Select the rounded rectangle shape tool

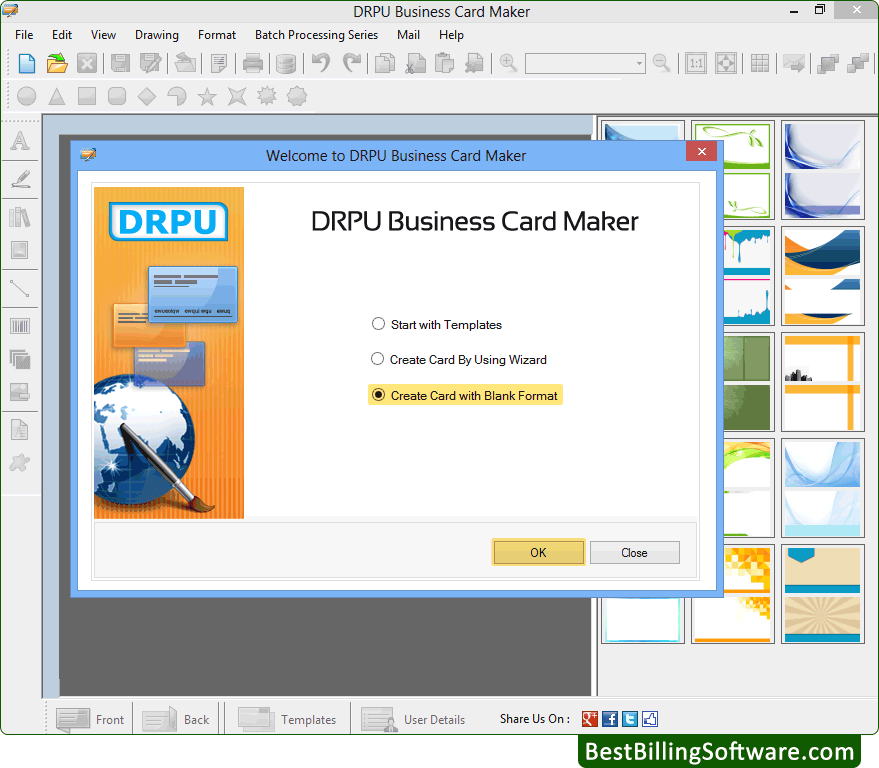pyautogui.click(x=117, y=96)
